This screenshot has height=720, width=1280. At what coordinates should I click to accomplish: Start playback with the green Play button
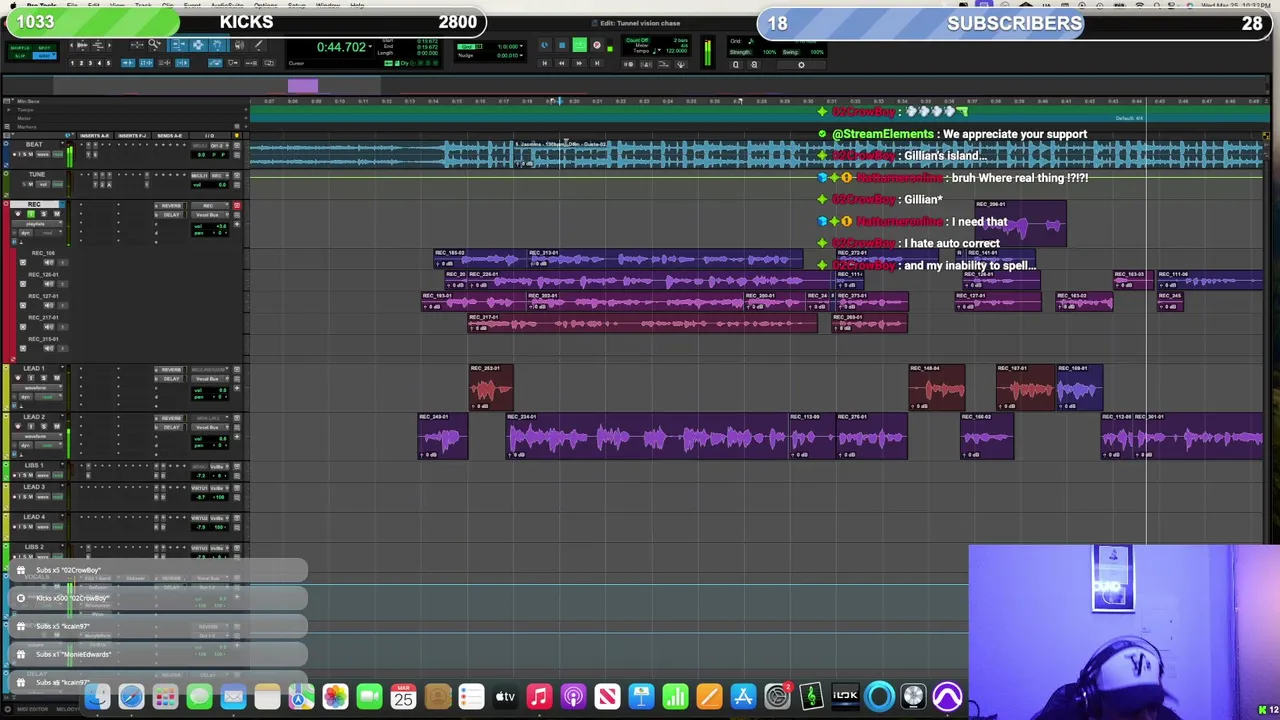580,45
